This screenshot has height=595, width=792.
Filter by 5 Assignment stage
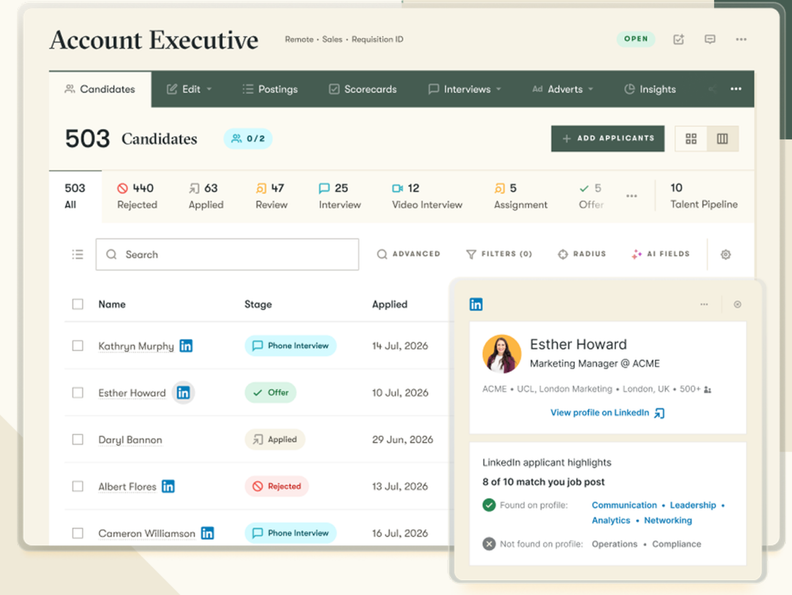coord(520,196)
